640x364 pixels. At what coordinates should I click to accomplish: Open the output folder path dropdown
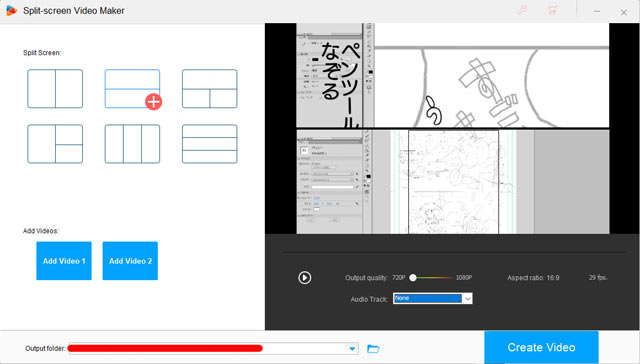pyautogui.click(x=352, y=348)
